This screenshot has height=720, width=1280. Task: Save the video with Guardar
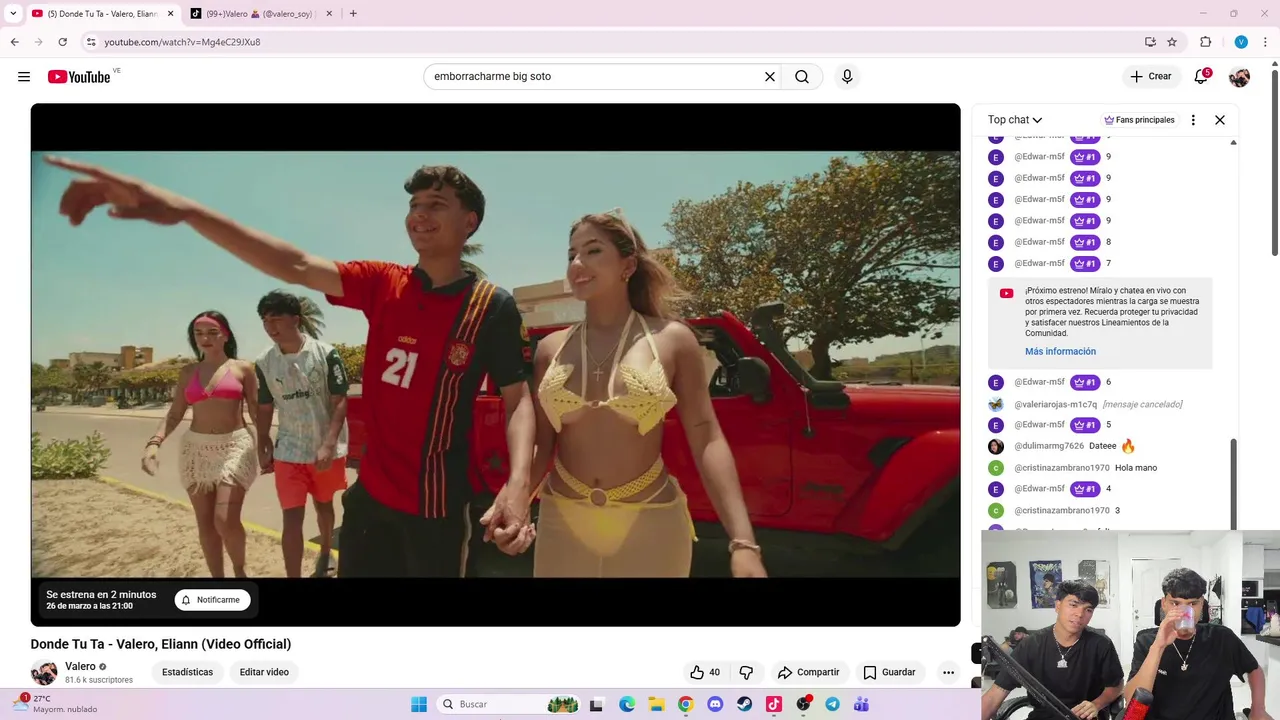[889, 672]
